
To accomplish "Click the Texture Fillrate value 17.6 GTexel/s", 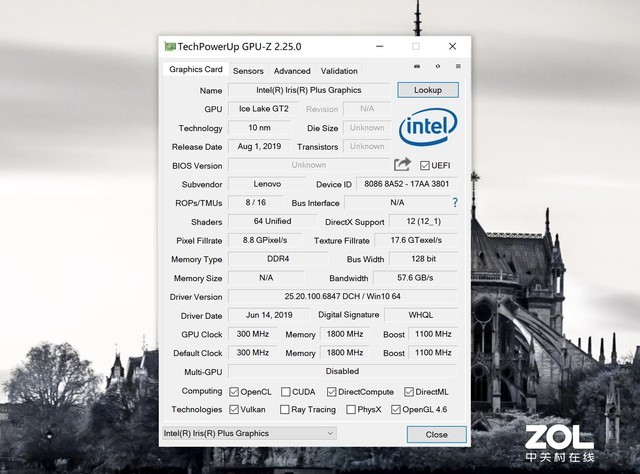I will click(x=416, y=240).
